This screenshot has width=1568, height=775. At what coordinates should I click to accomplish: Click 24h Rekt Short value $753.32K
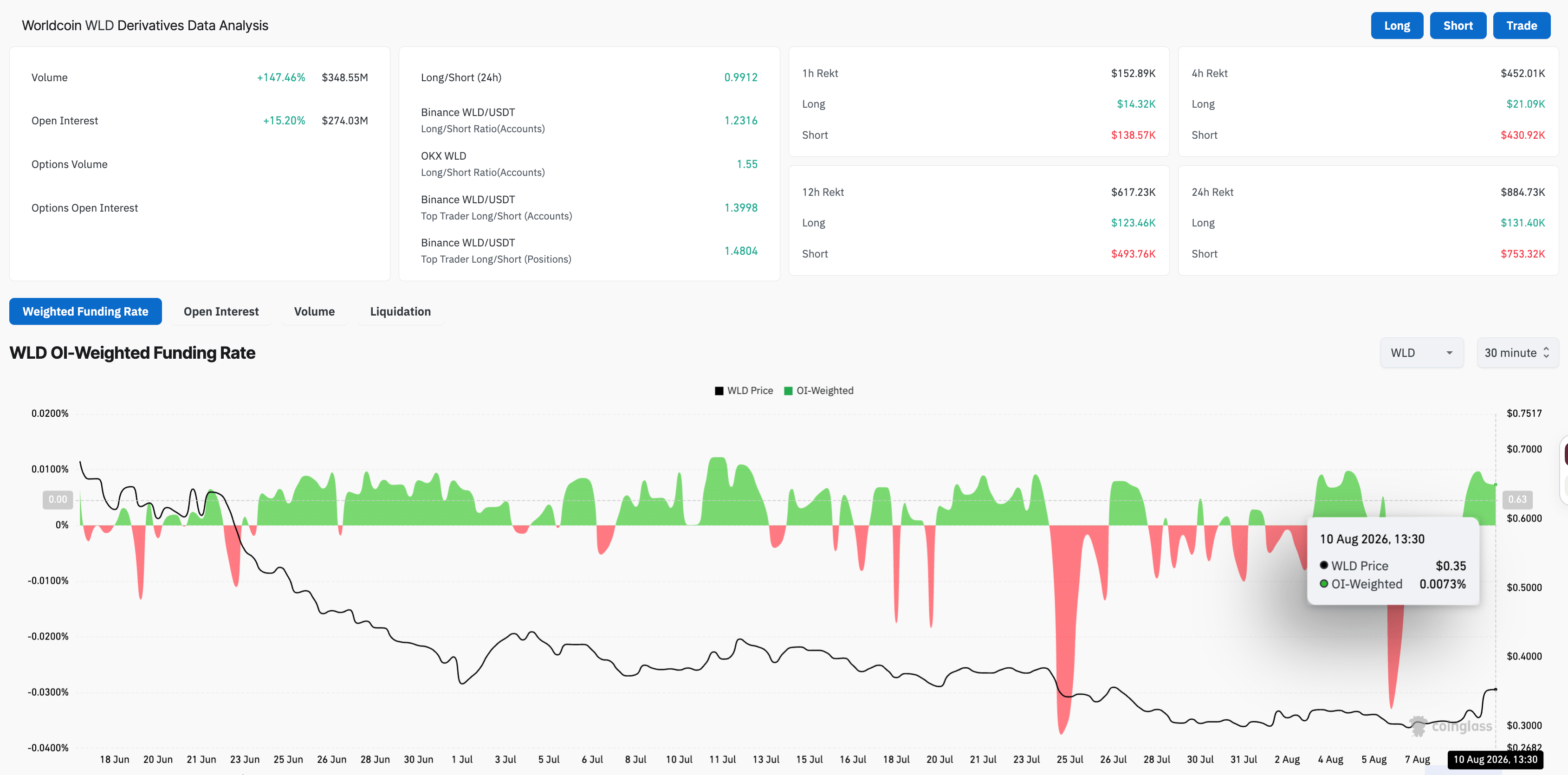(x=1523, y=254)
